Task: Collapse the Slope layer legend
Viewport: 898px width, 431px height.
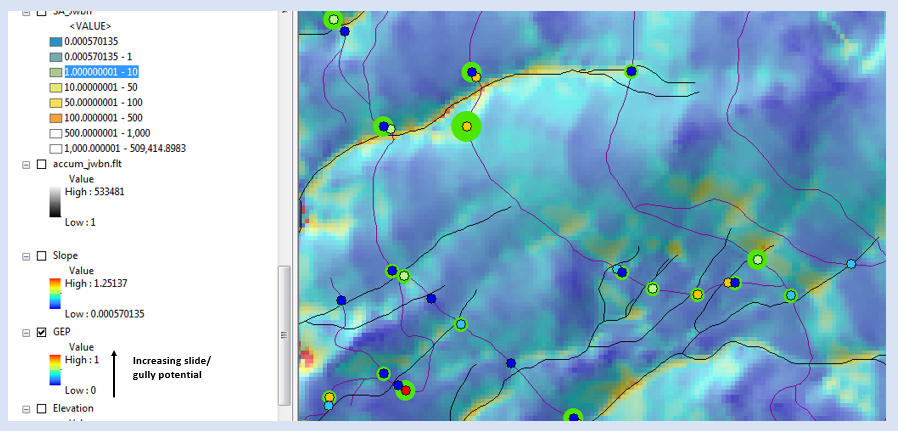Action: coord(26,256)
